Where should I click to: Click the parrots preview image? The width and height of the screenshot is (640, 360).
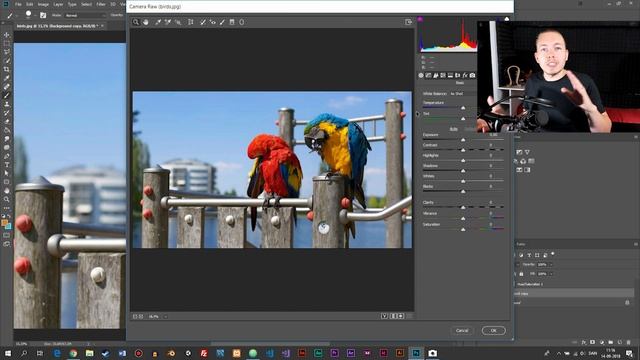coord(272,169)
